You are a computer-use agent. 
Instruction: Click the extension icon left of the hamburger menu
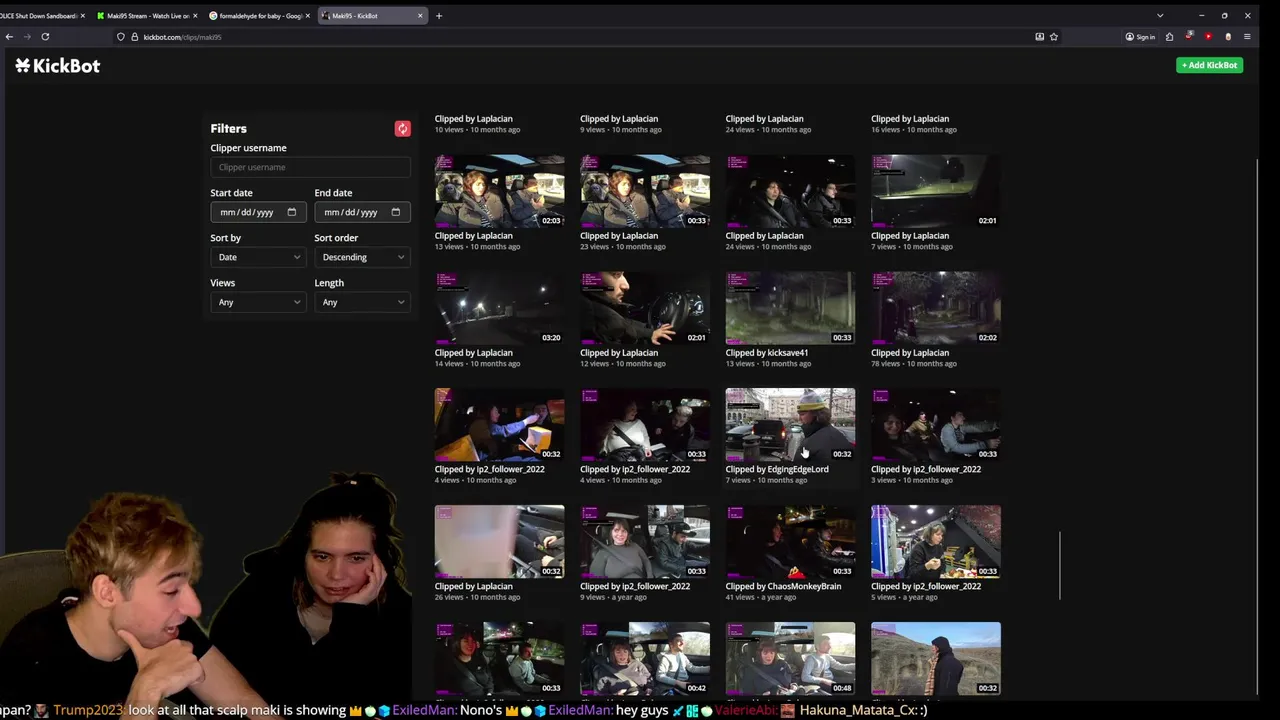(x=1228, y=37)
